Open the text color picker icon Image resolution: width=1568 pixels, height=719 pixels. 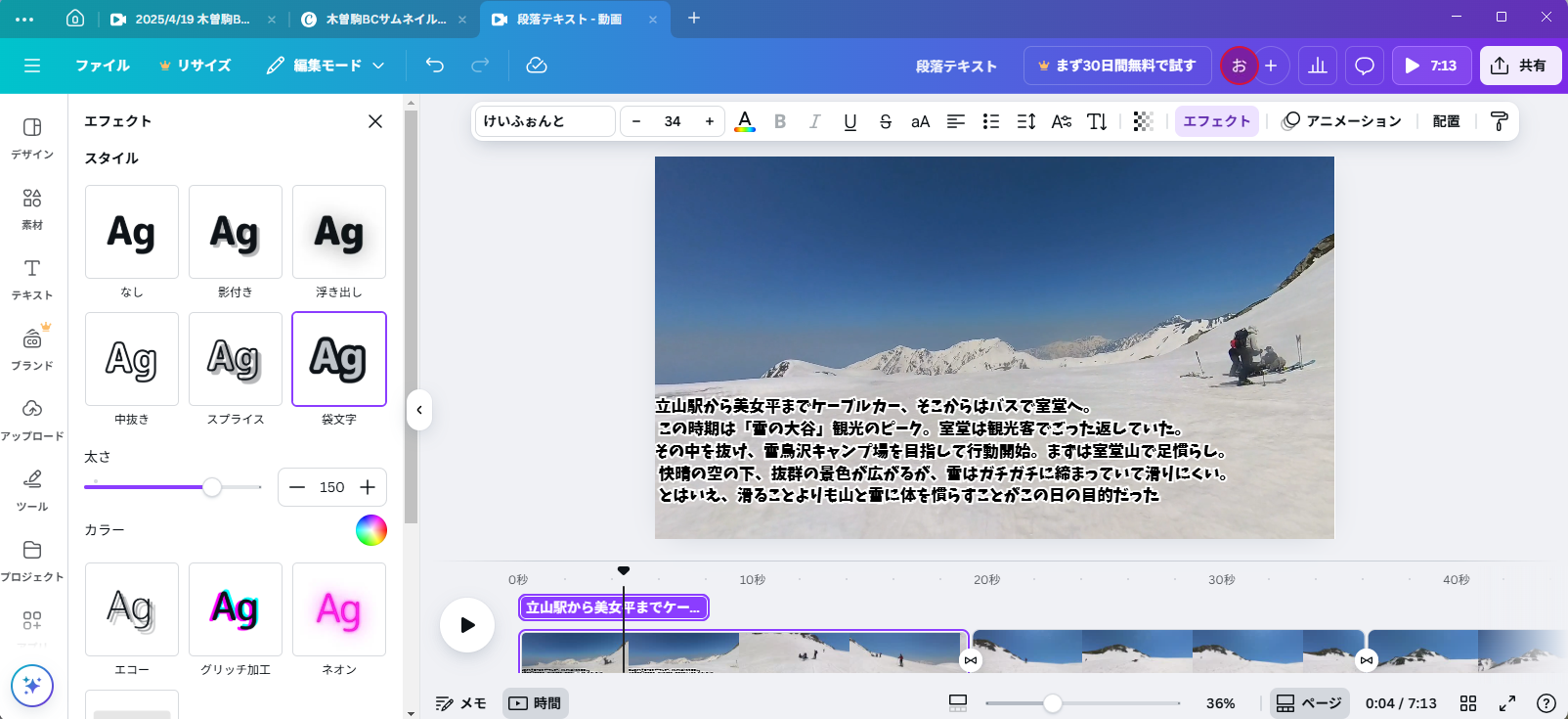745,121
